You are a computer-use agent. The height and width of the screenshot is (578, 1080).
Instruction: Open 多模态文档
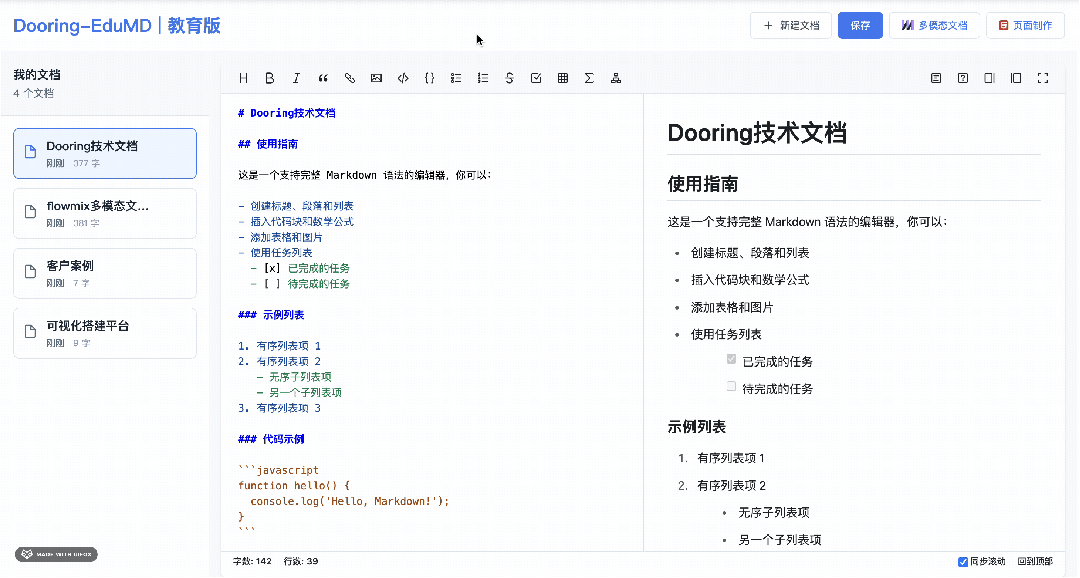coord(934,25)
